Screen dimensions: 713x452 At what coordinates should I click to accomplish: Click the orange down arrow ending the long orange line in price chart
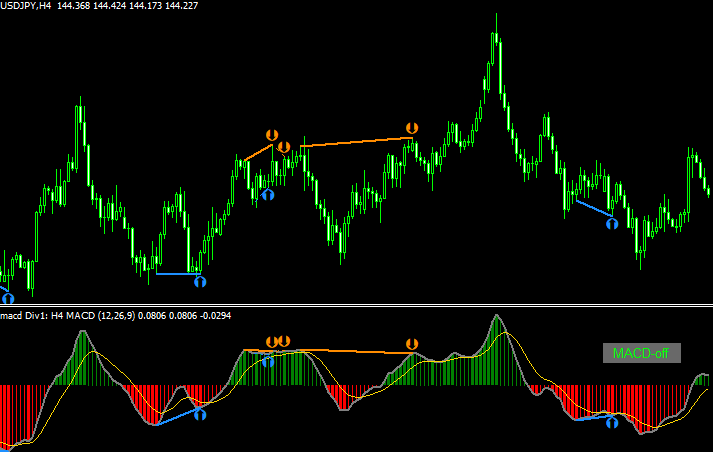tap(412, 128)
